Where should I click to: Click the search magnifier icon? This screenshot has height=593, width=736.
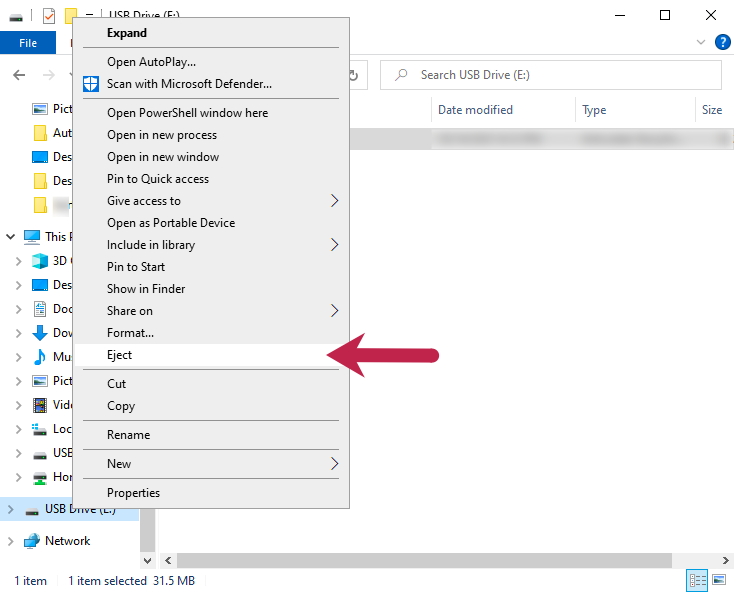pyautogui.click(x=401, y=75)
